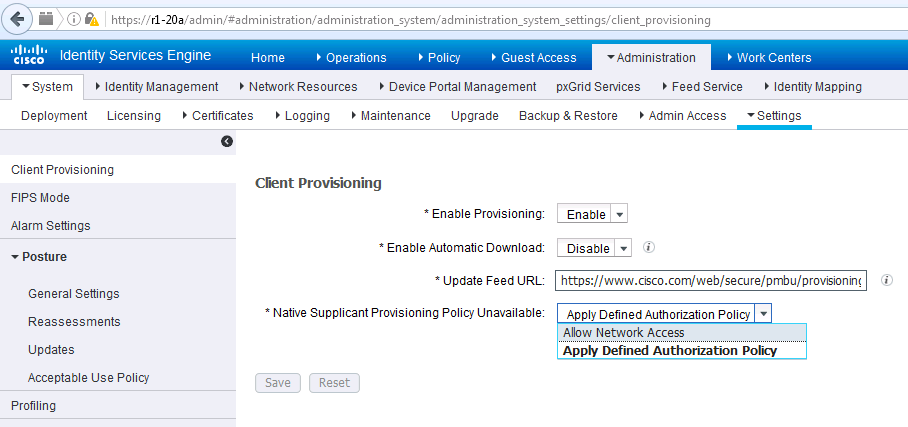Open Feed Service submenu
The image size is (908, 427).
point(702,87)
